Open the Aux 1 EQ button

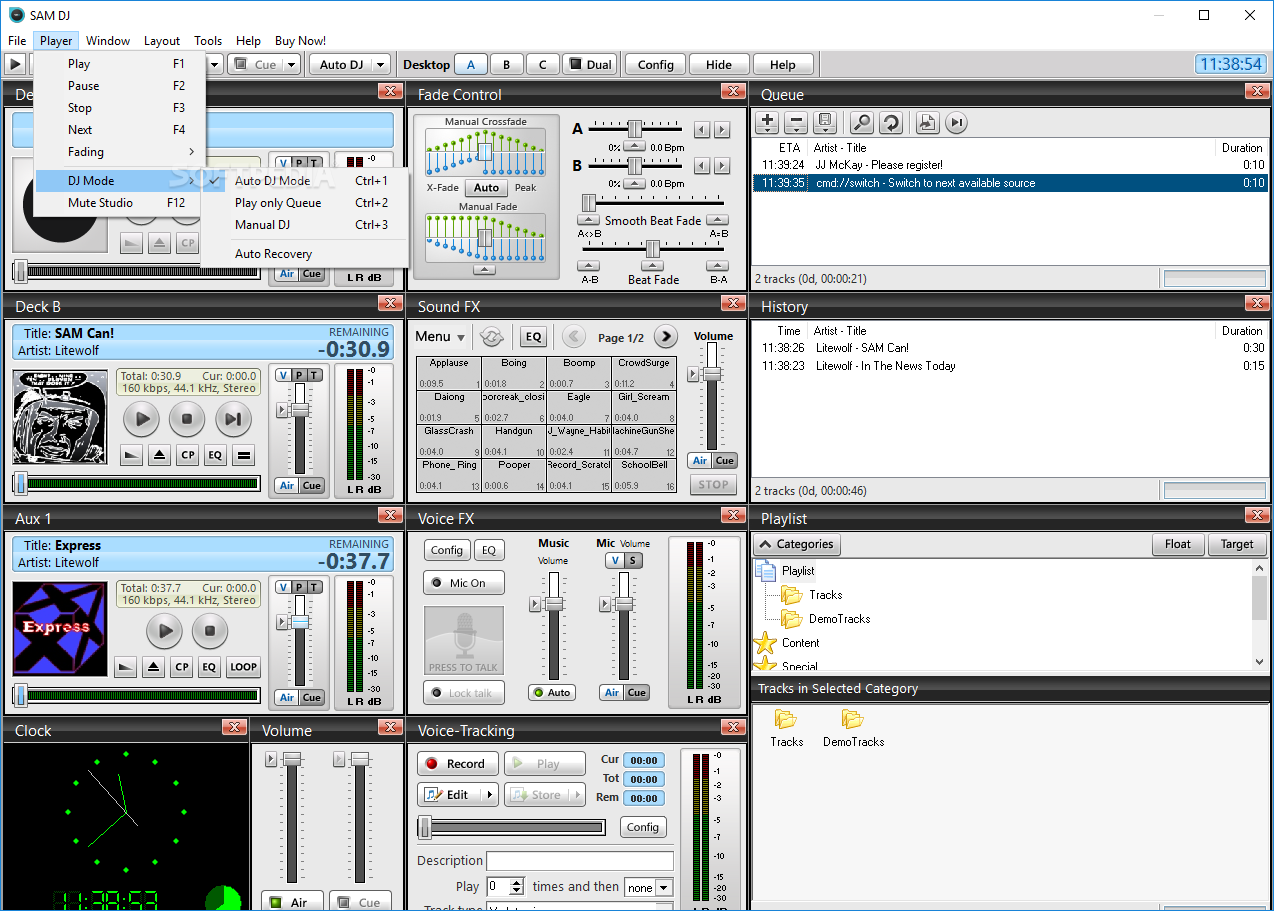209,667
